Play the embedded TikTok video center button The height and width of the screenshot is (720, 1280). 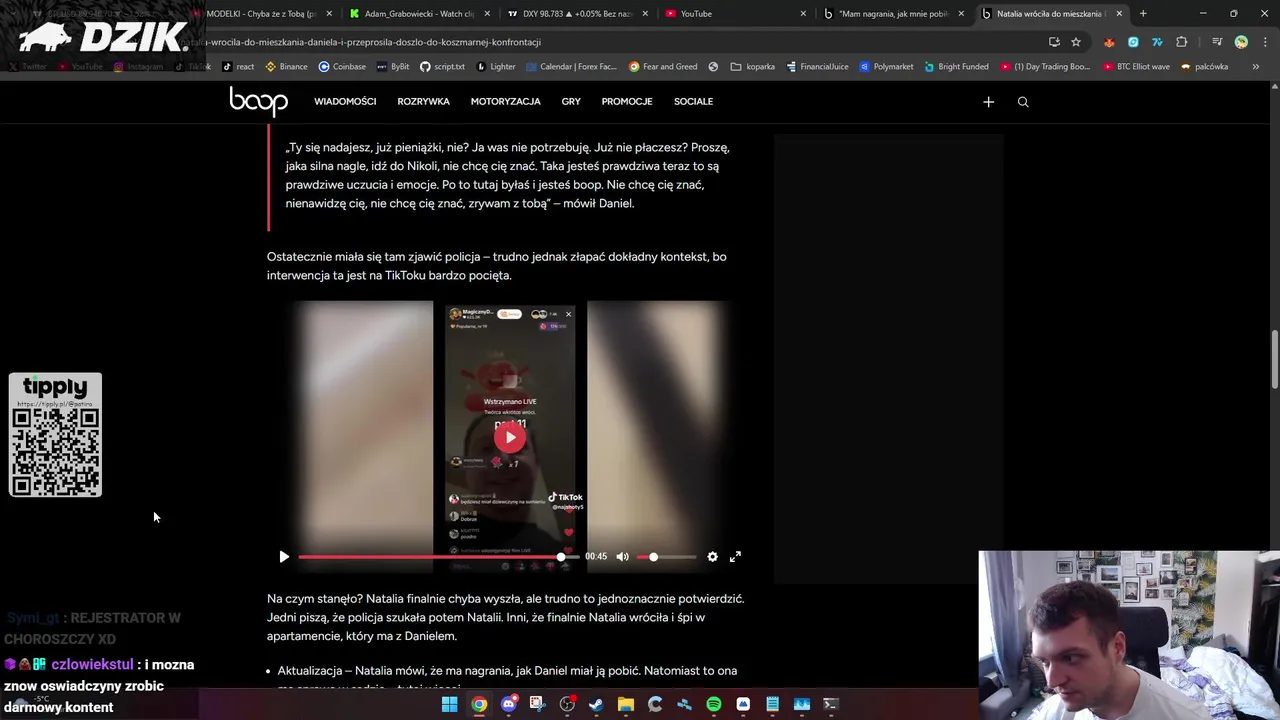pos(510,437)
